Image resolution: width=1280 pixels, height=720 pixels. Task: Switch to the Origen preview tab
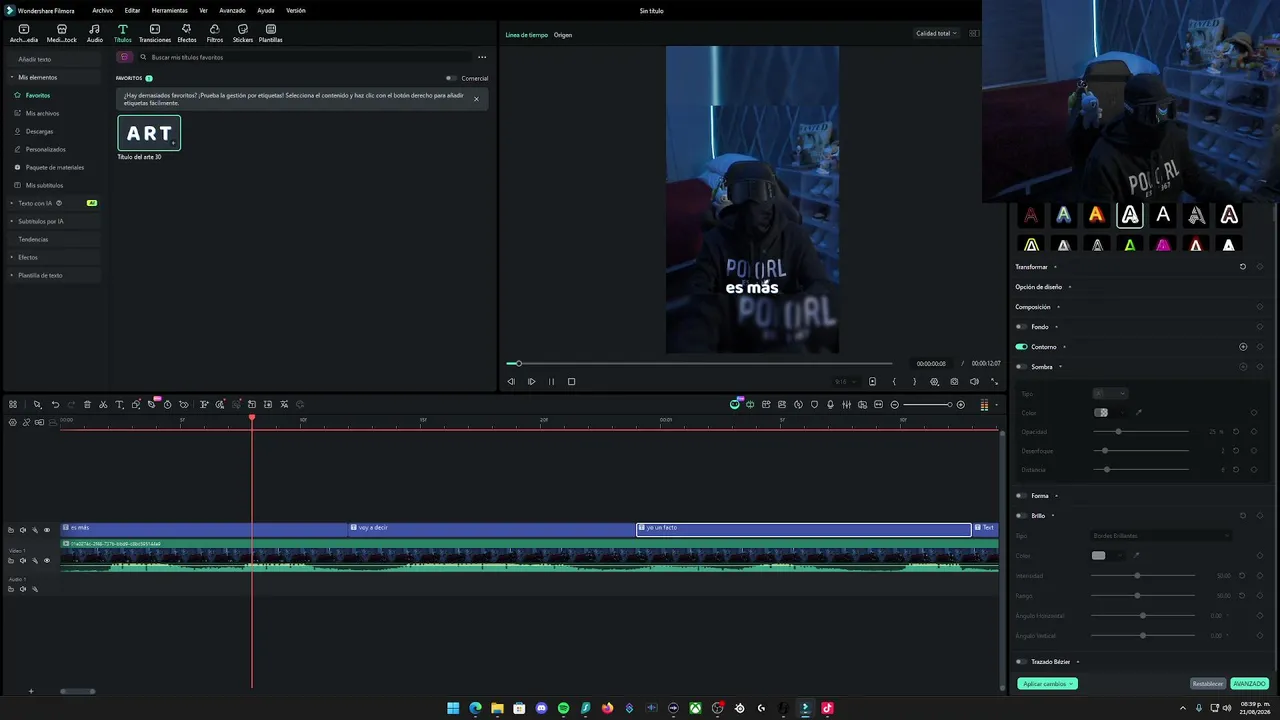[563, 35]
